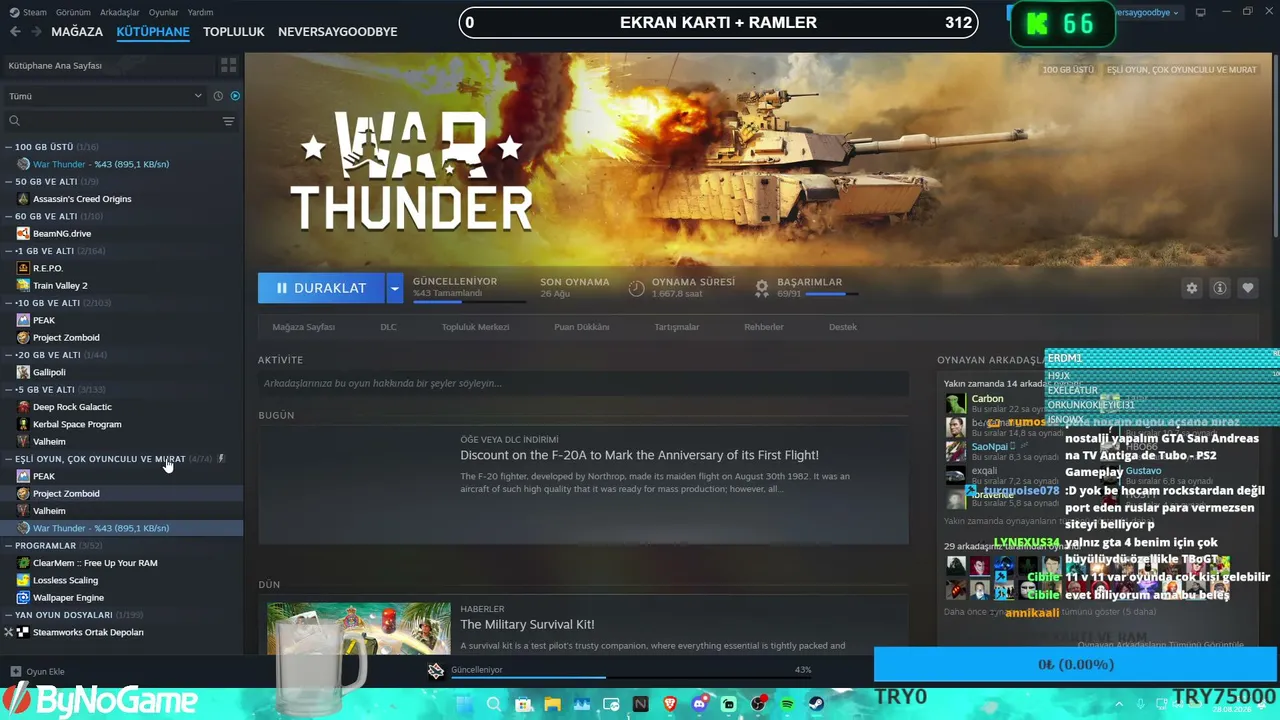Go forward with the navigation arrow
Viewport: 1280px width, 720px height.
click(37, 32)
